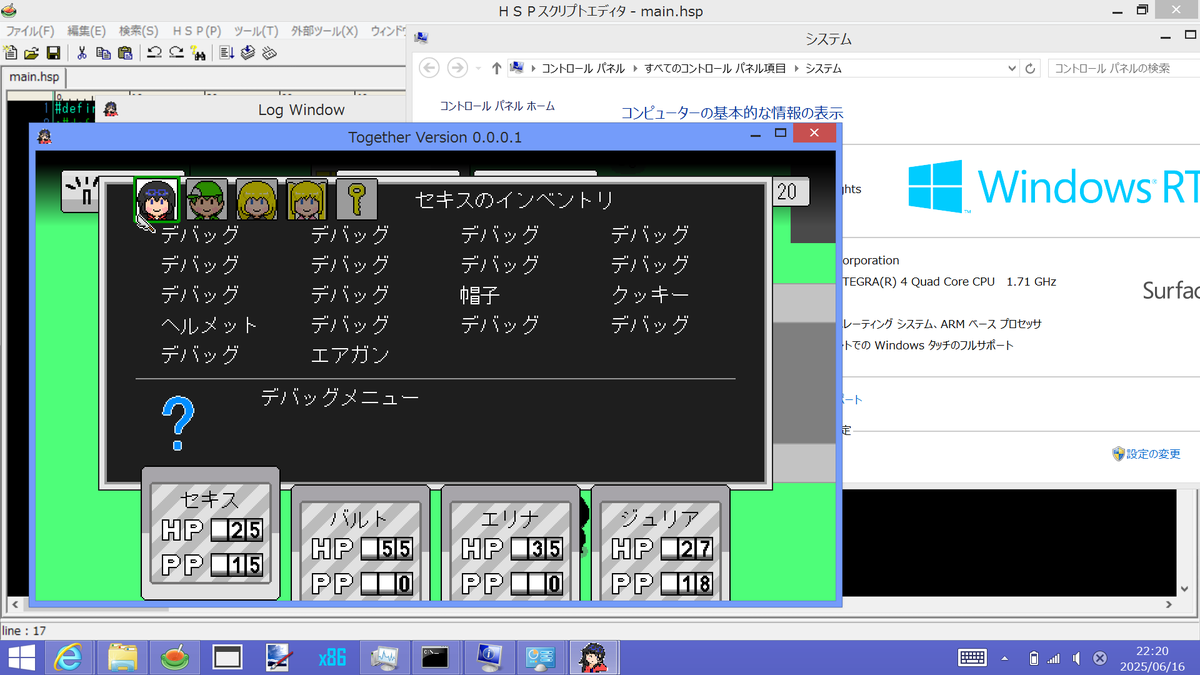Switch to the Together game taskbar icon
This screenshot has height=675, width=1200.
[593, 657]
